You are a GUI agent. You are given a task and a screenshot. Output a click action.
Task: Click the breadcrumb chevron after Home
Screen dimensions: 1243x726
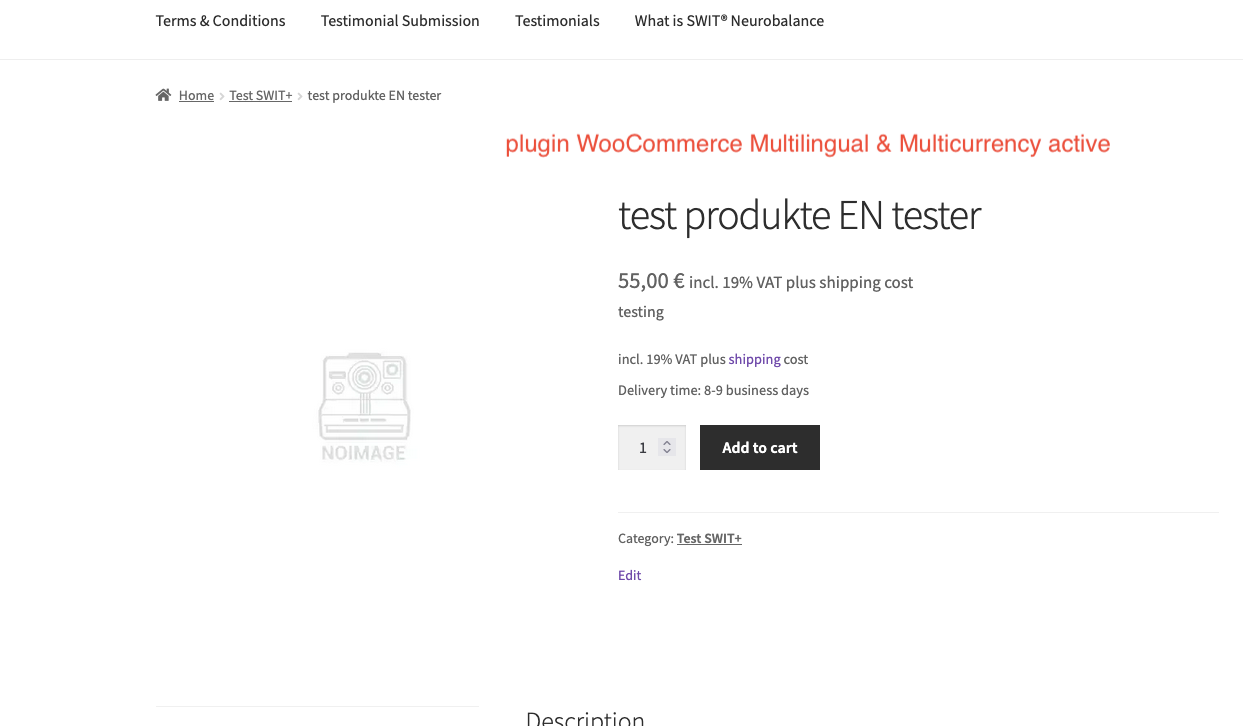click(x=222, y=96)
